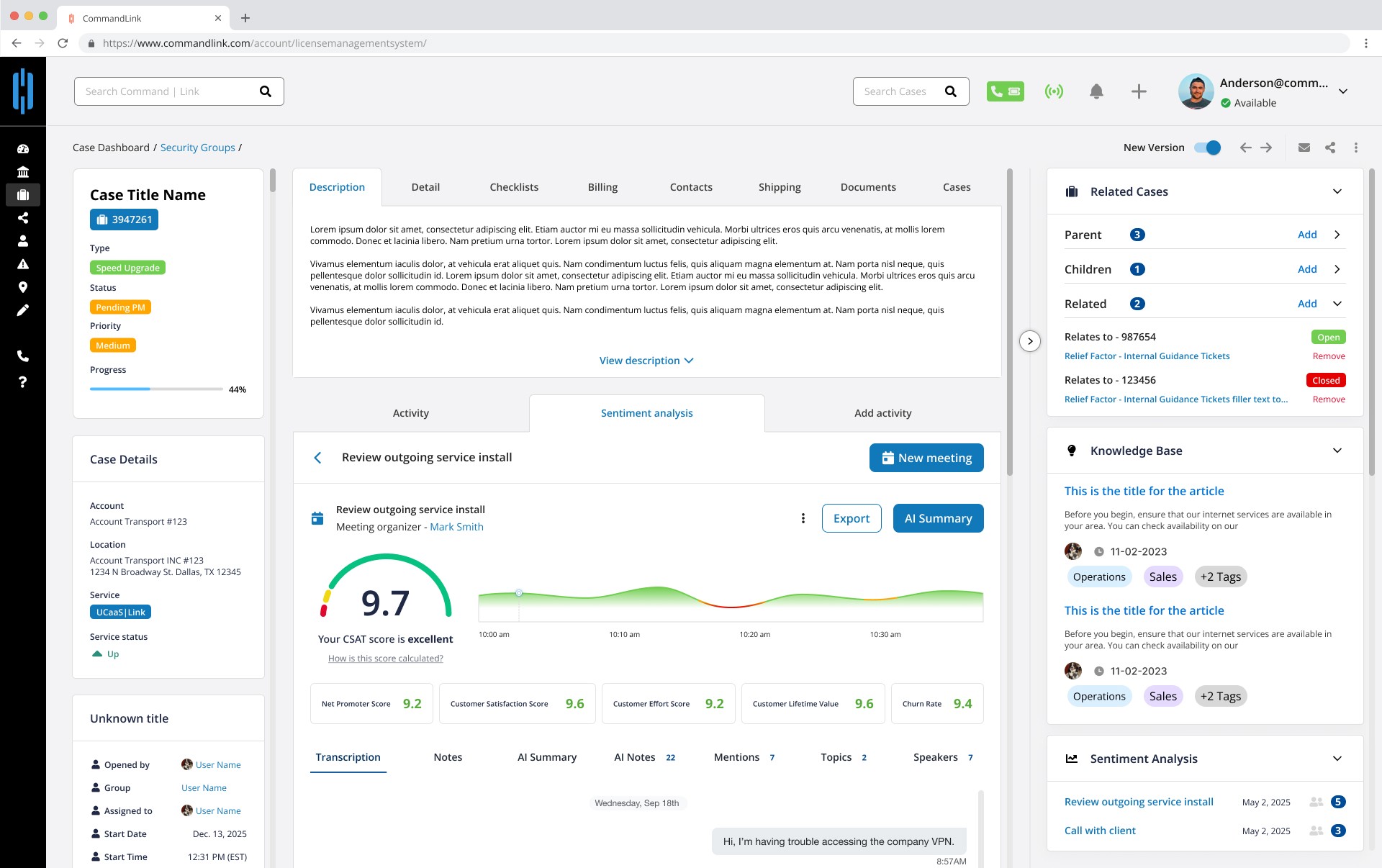
Task: Open the Activity tab
Action: [411, 413]
